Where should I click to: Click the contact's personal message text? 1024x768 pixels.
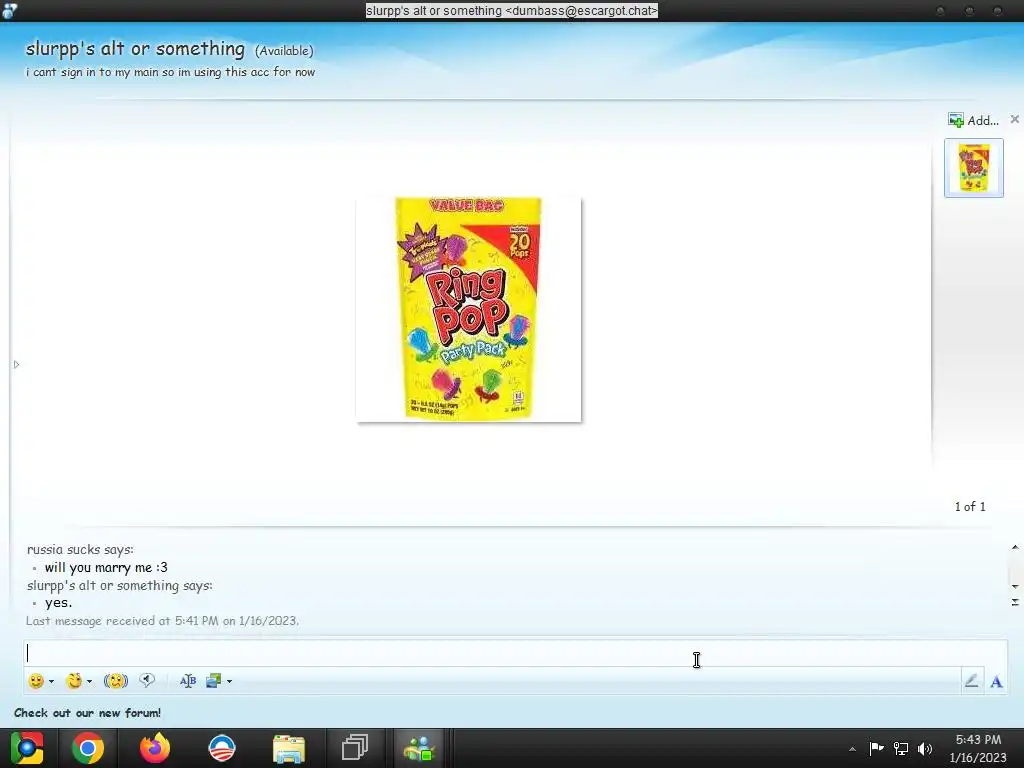(170, 72)
